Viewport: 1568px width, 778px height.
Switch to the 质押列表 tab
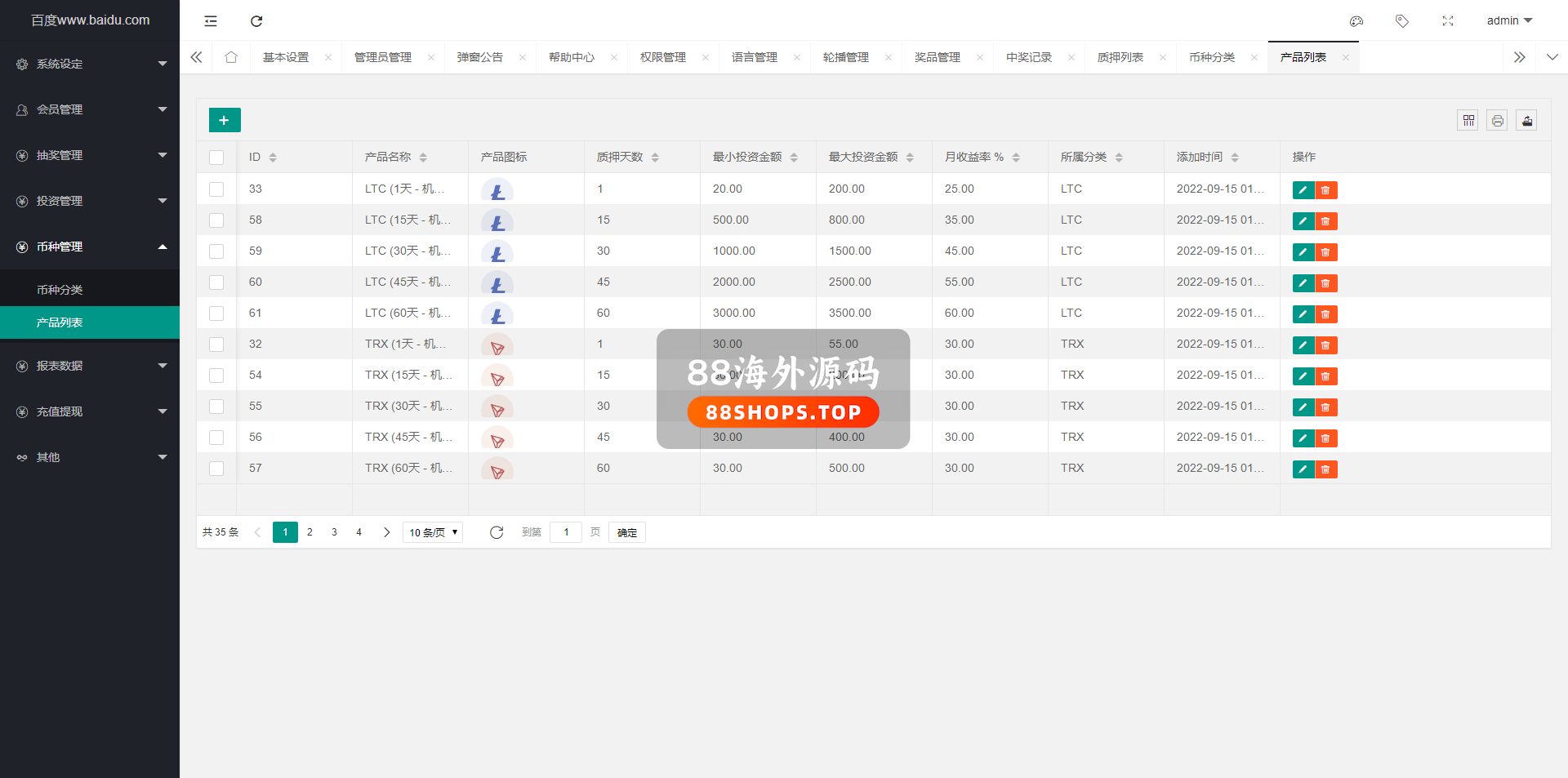[x=1120, y=57]
